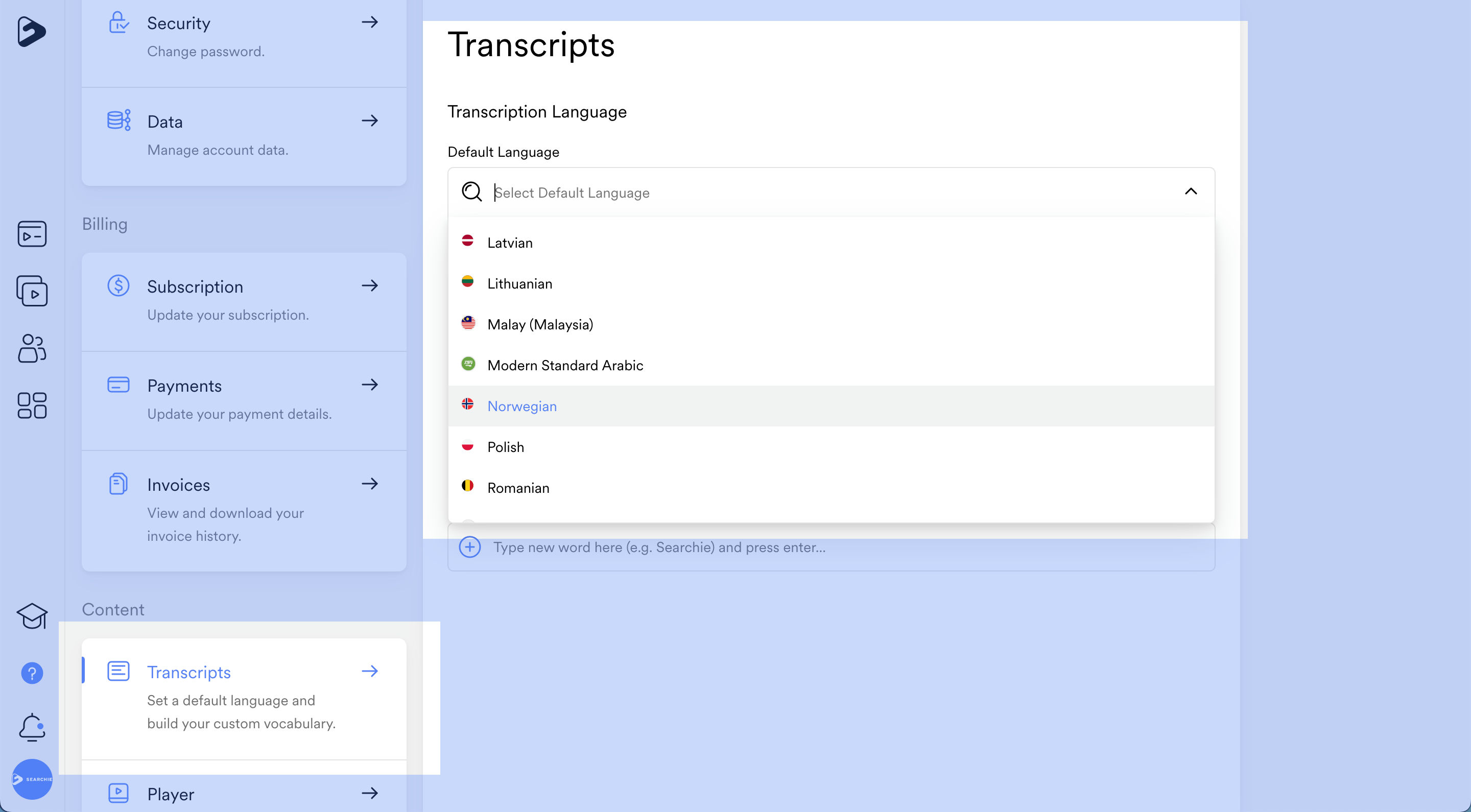Choose Modern Standard Arabic option
This screenshot has height=812, width=1471.
(565, 366)
